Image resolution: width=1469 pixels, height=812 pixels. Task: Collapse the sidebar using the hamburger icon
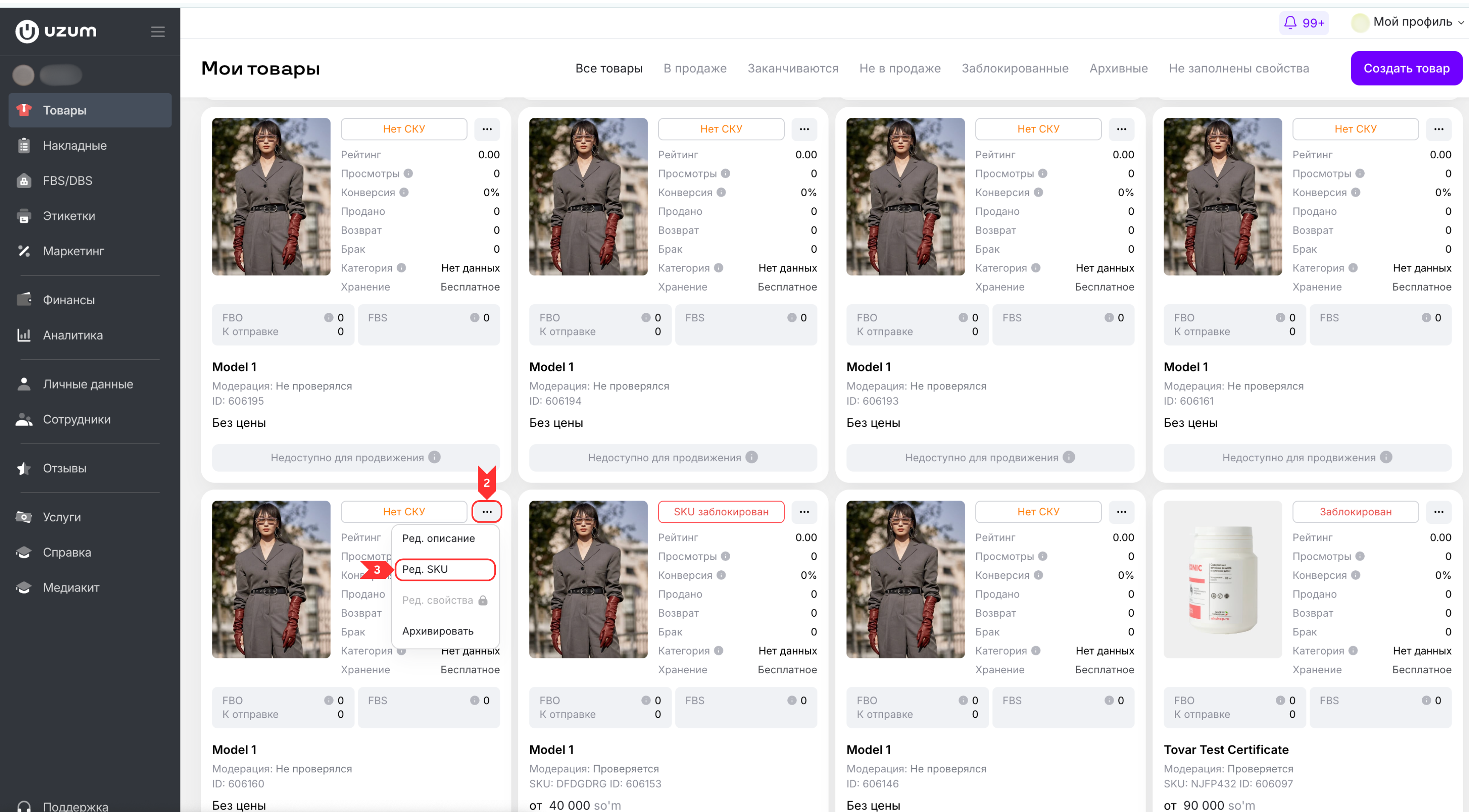click(x=158, y=31)
